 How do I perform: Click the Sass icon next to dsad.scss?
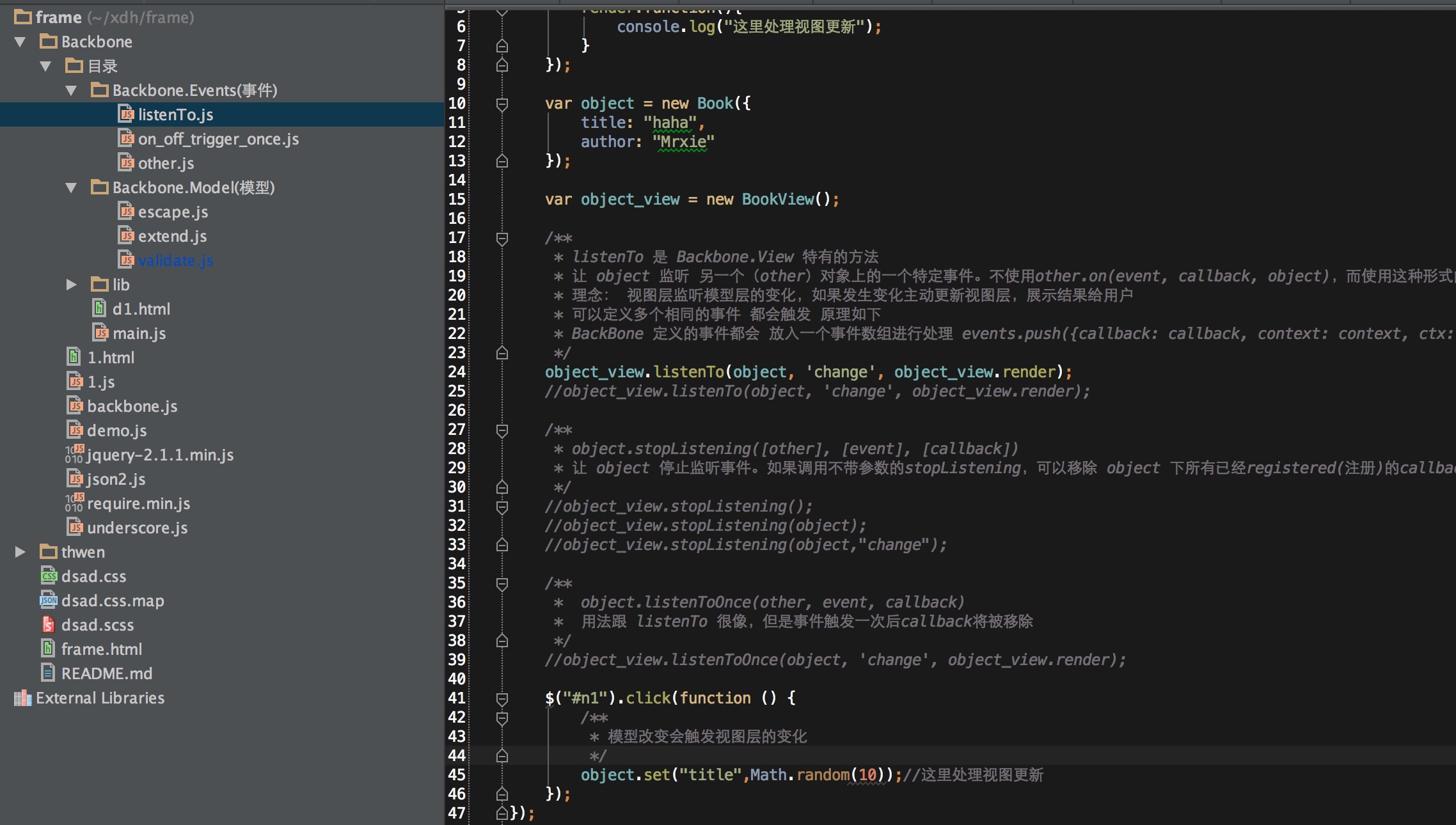pyautogui.click(x=49, y=625)
